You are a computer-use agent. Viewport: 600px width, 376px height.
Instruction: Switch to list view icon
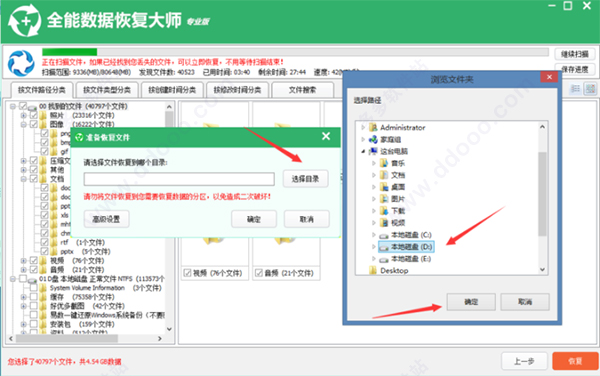(575, 89)
